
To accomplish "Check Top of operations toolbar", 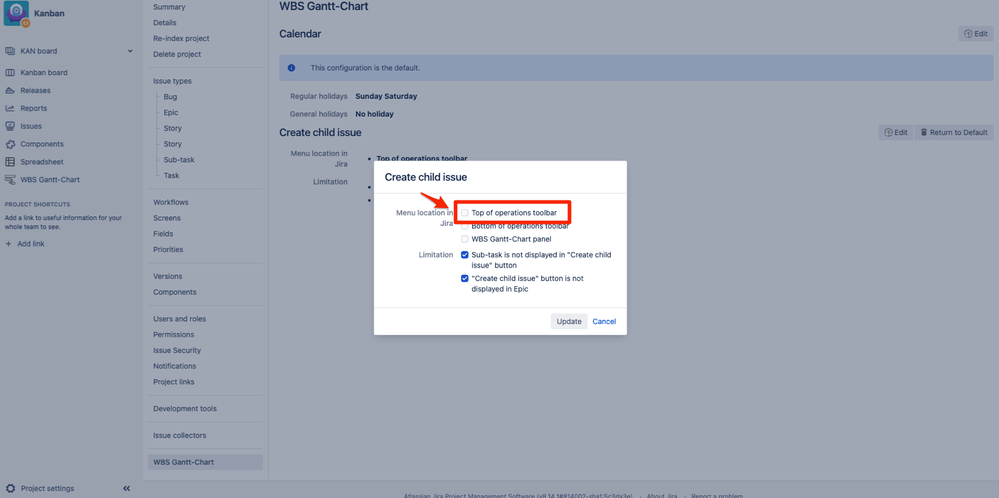I will point(464,212).
